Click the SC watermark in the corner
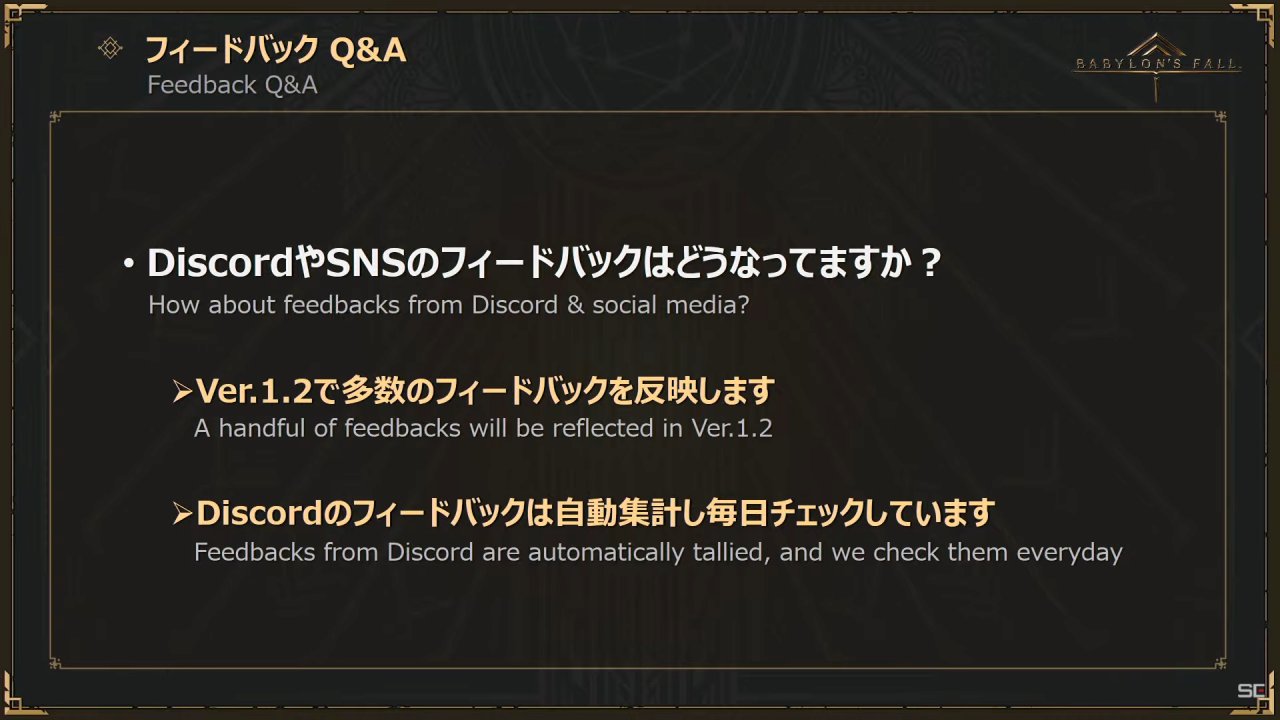Screen dimensions: 1280x720 1252,691
